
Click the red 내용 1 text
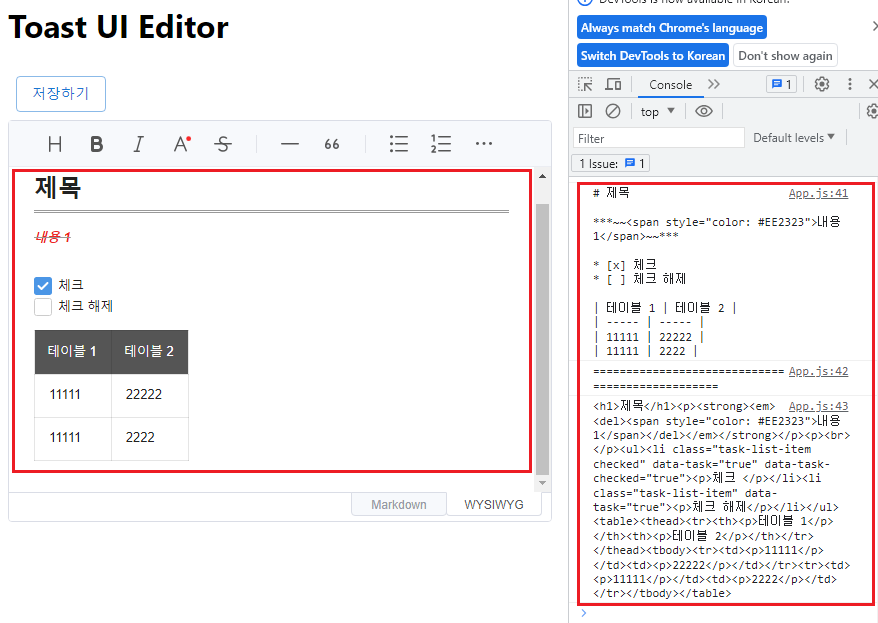pos(53,237)
